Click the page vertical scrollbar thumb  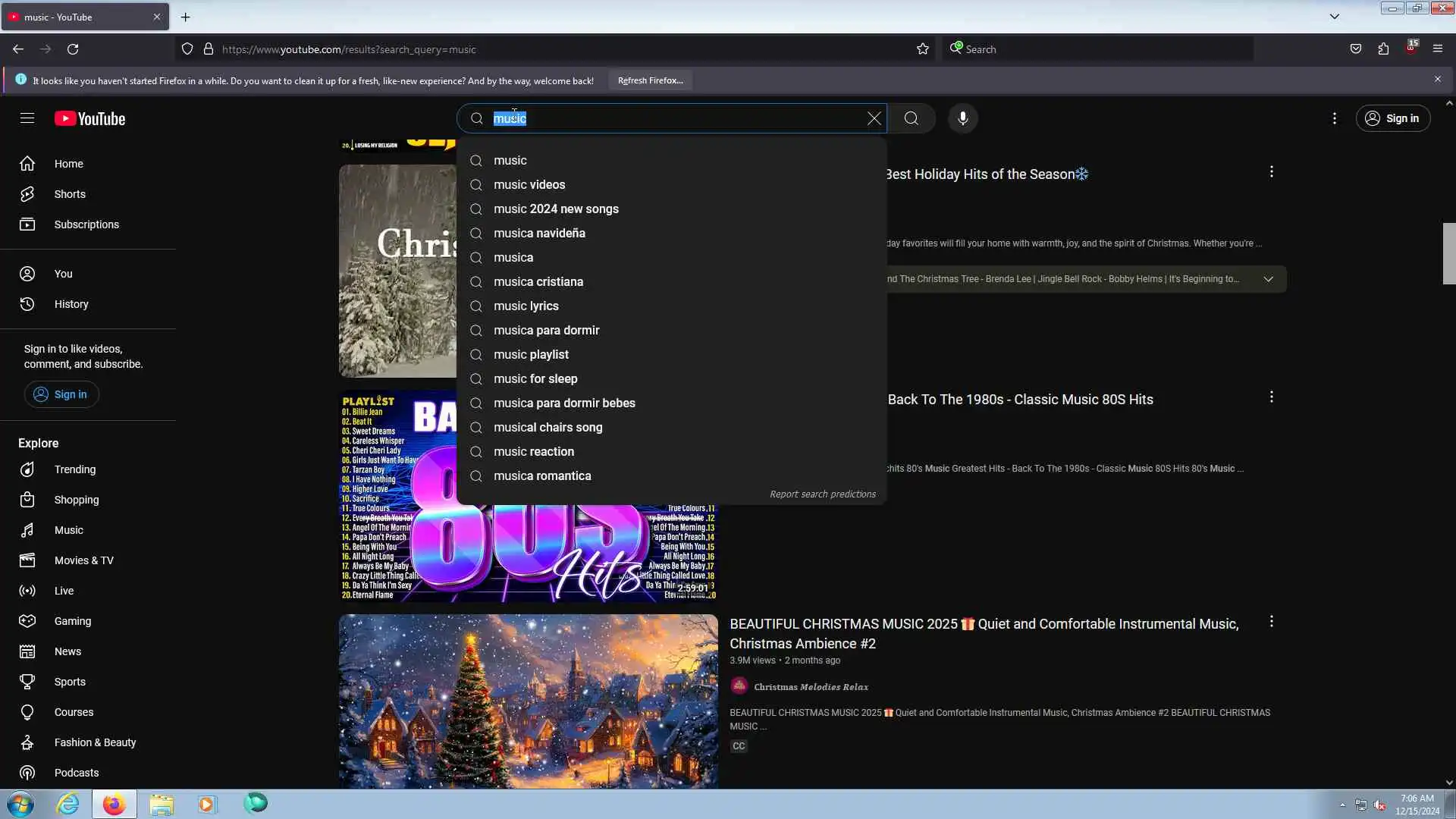click(1448, 254)
